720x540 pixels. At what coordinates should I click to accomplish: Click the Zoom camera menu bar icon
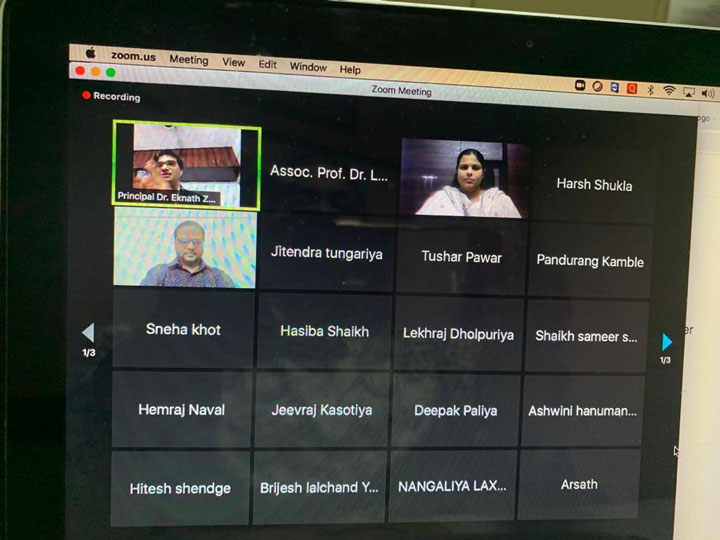tap(580, 85)
